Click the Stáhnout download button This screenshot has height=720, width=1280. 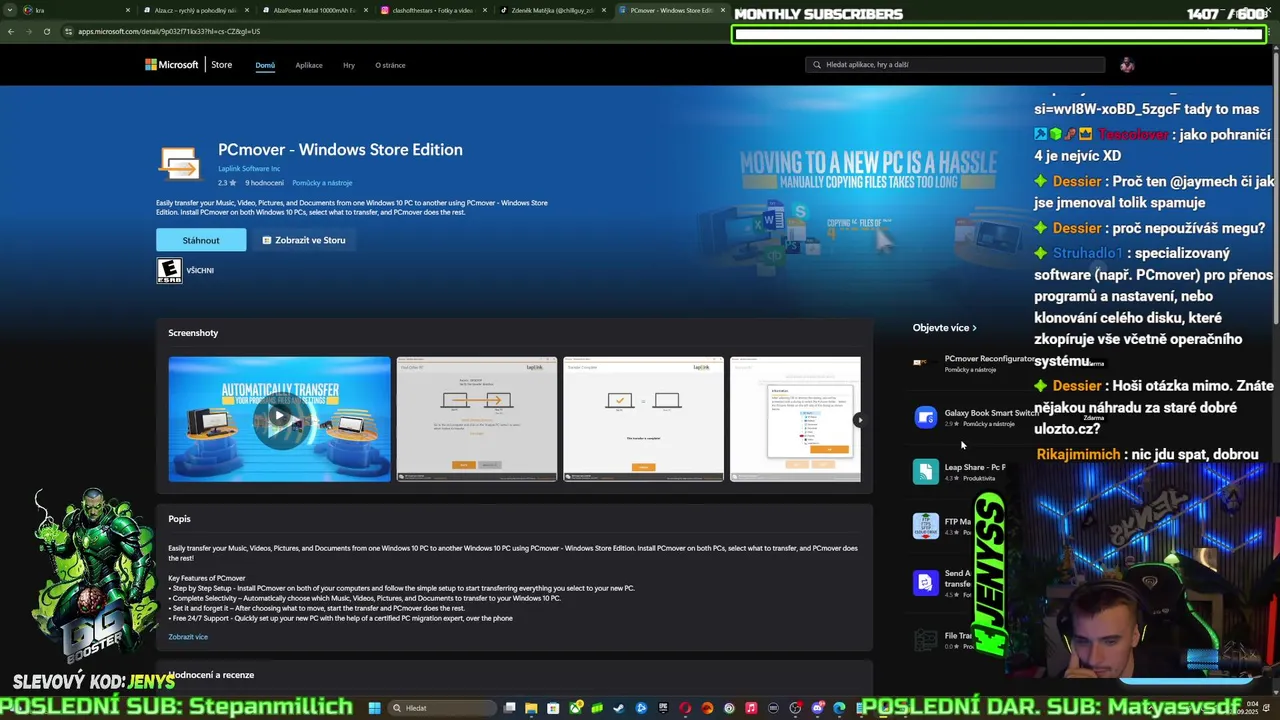coord(201,240)
